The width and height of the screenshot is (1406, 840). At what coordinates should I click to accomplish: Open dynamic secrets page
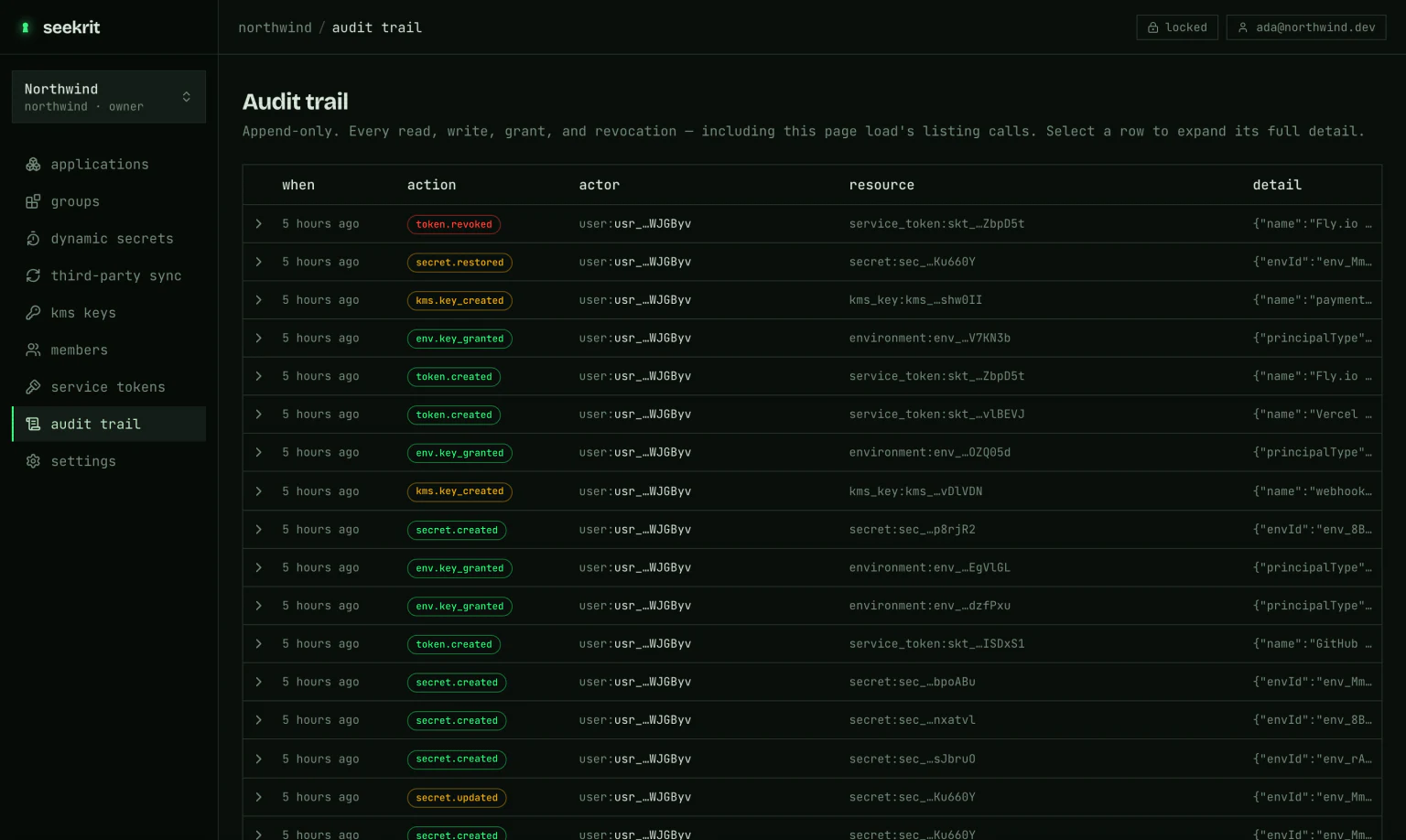(109, 239)
